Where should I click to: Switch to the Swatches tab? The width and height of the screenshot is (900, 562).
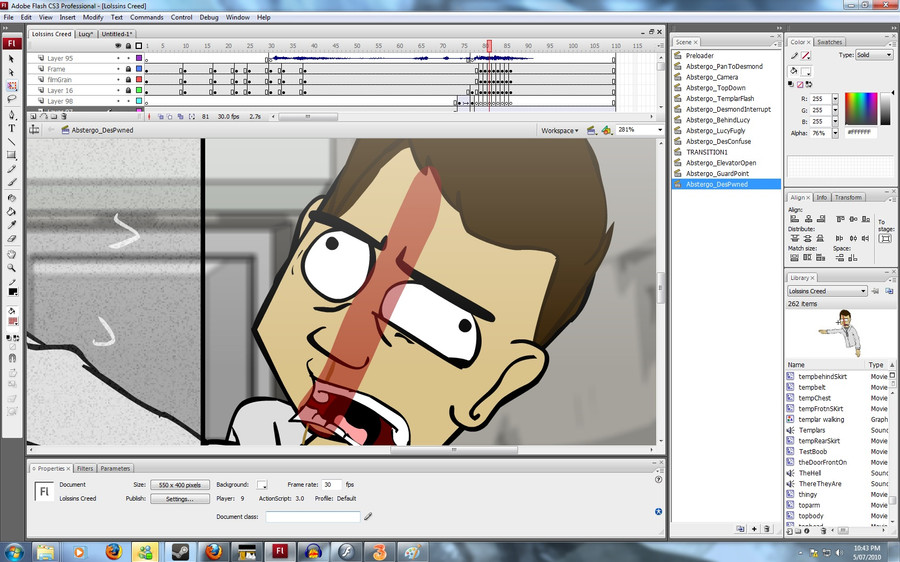pos(829,42)
